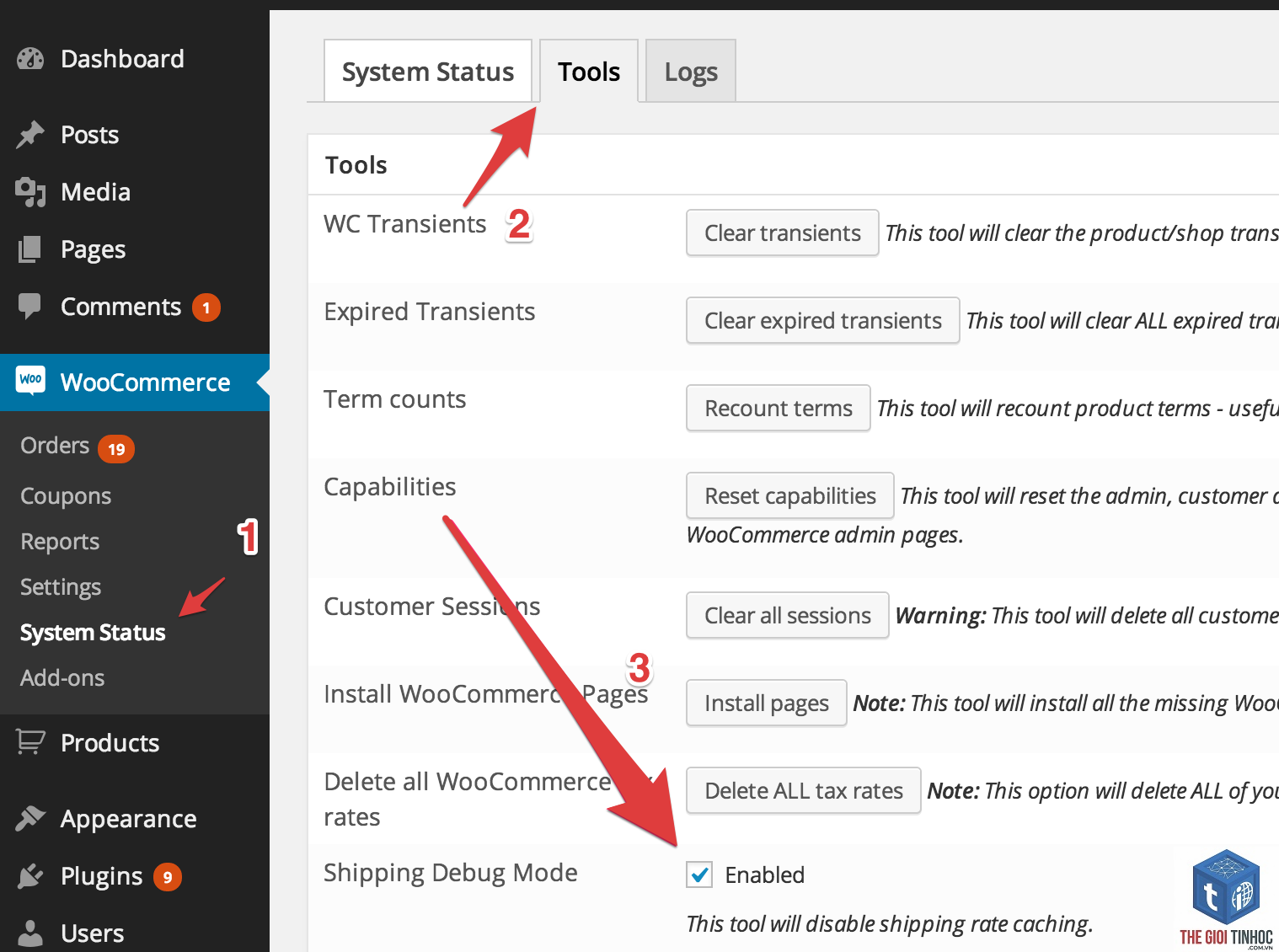Open Orders under WooCommerce
The image size is (1279, 952).
pyautogui.click(x=56, y=446)
